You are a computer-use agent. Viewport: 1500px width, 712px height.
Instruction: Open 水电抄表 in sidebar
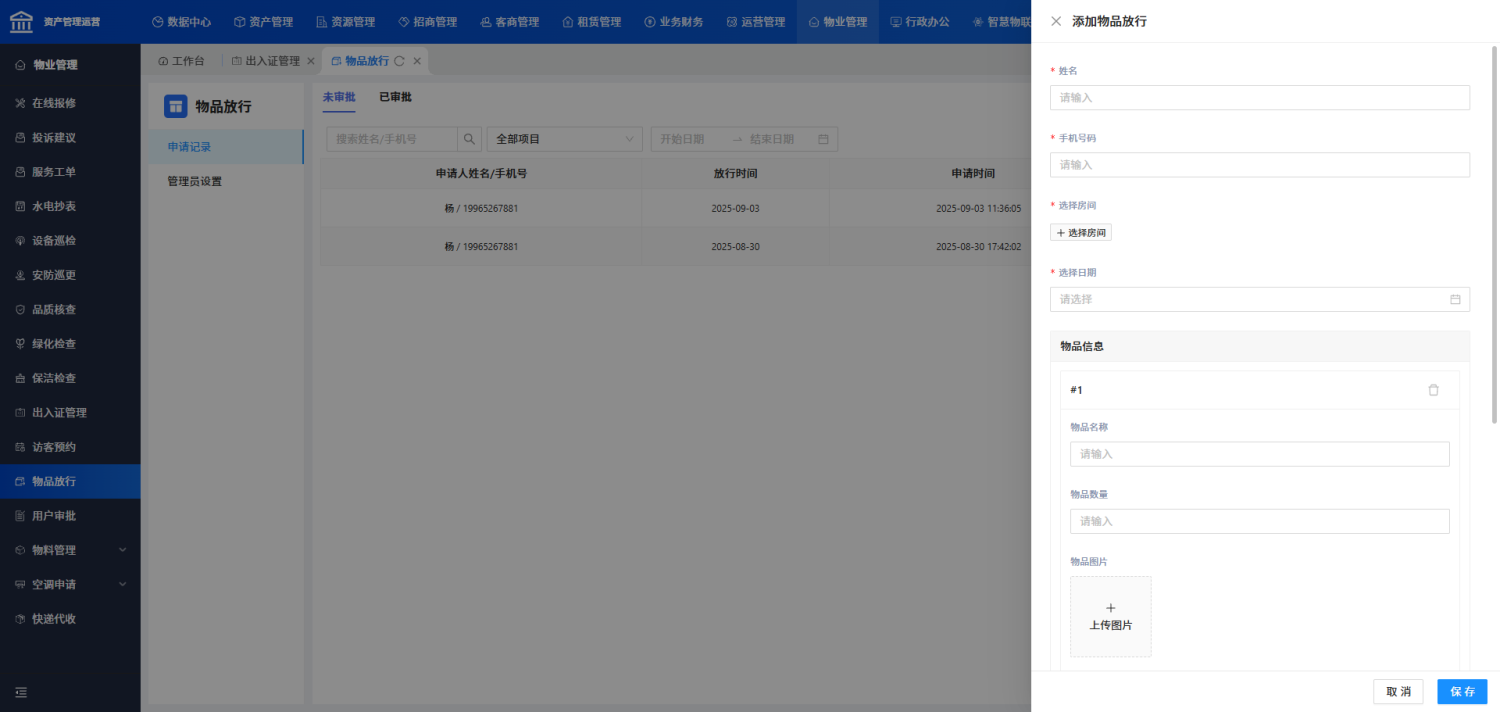[70, 206]
